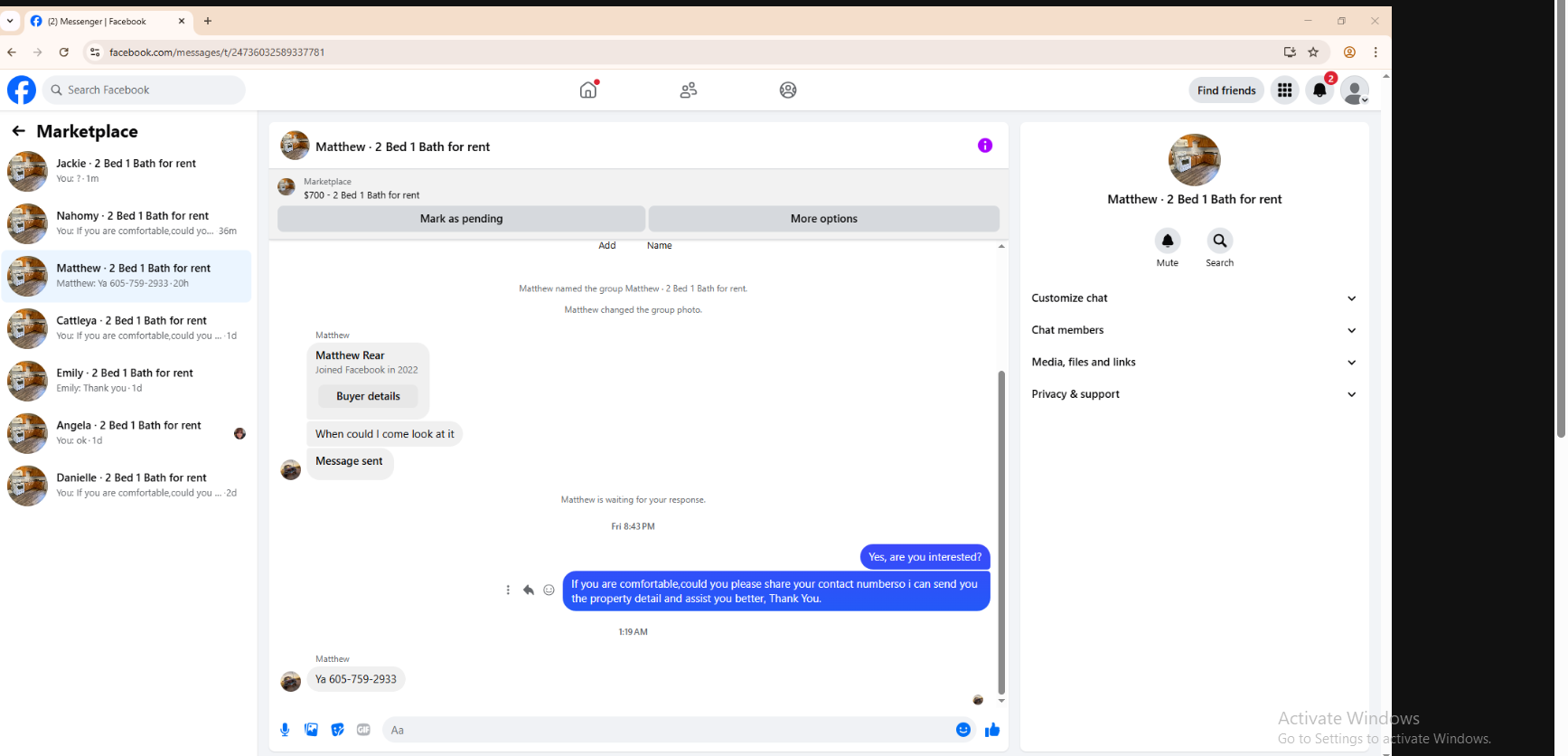Reply to the contact number message
The image size is (1568, 756).
529,590
